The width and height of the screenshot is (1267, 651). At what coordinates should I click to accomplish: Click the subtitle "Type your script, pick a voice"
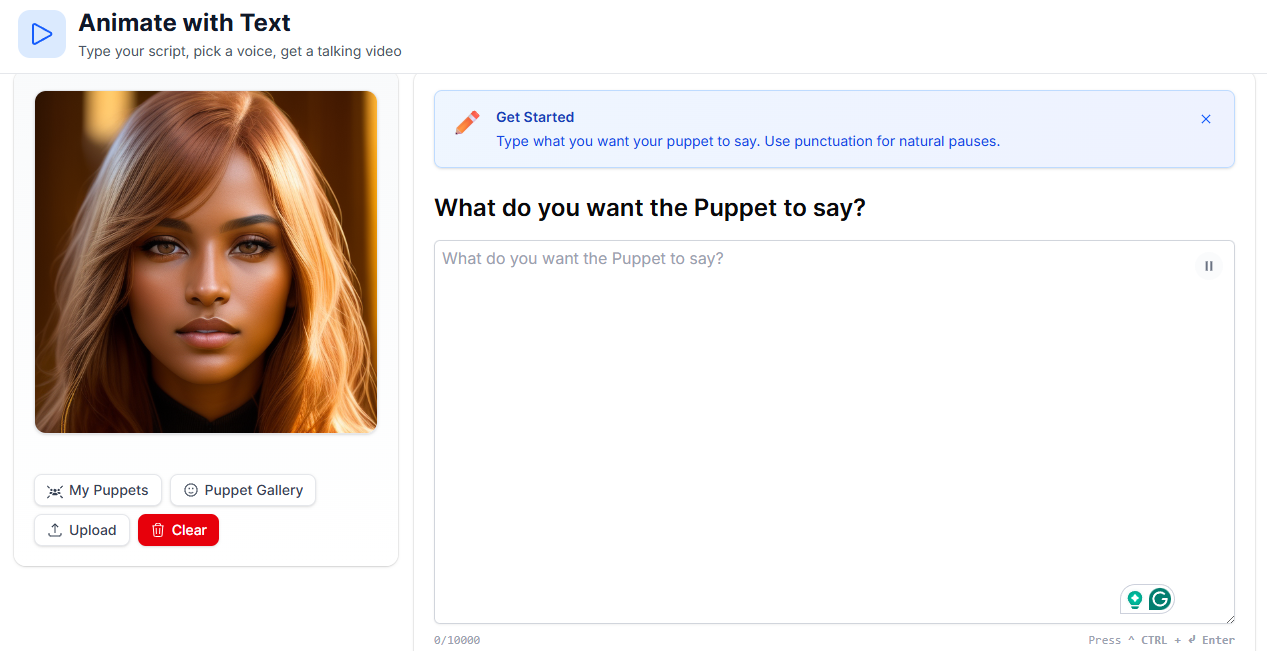240,51
